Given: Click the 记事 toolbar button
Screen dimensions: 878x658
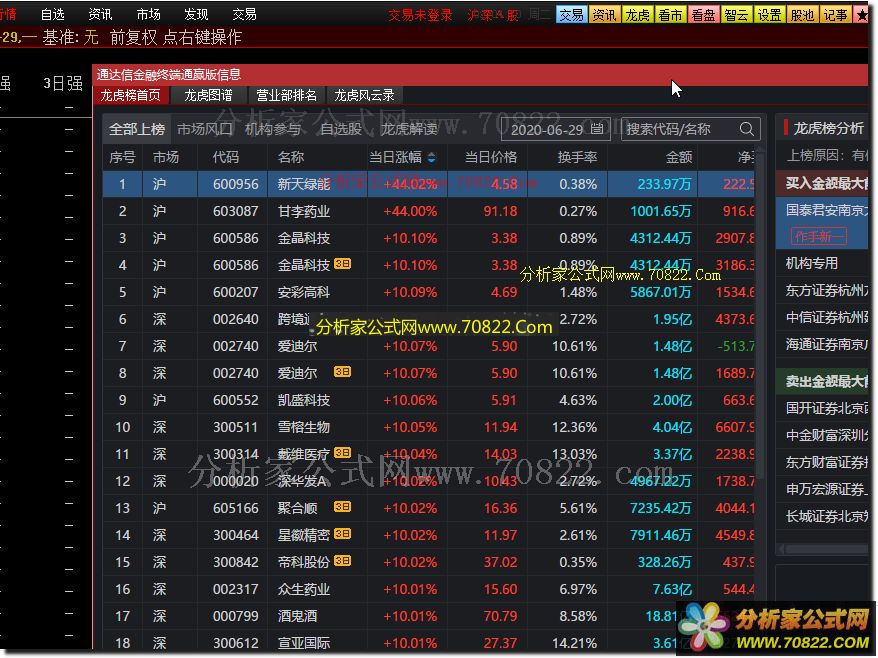Looking at the screenshot, I should click(x=835, y=15).
